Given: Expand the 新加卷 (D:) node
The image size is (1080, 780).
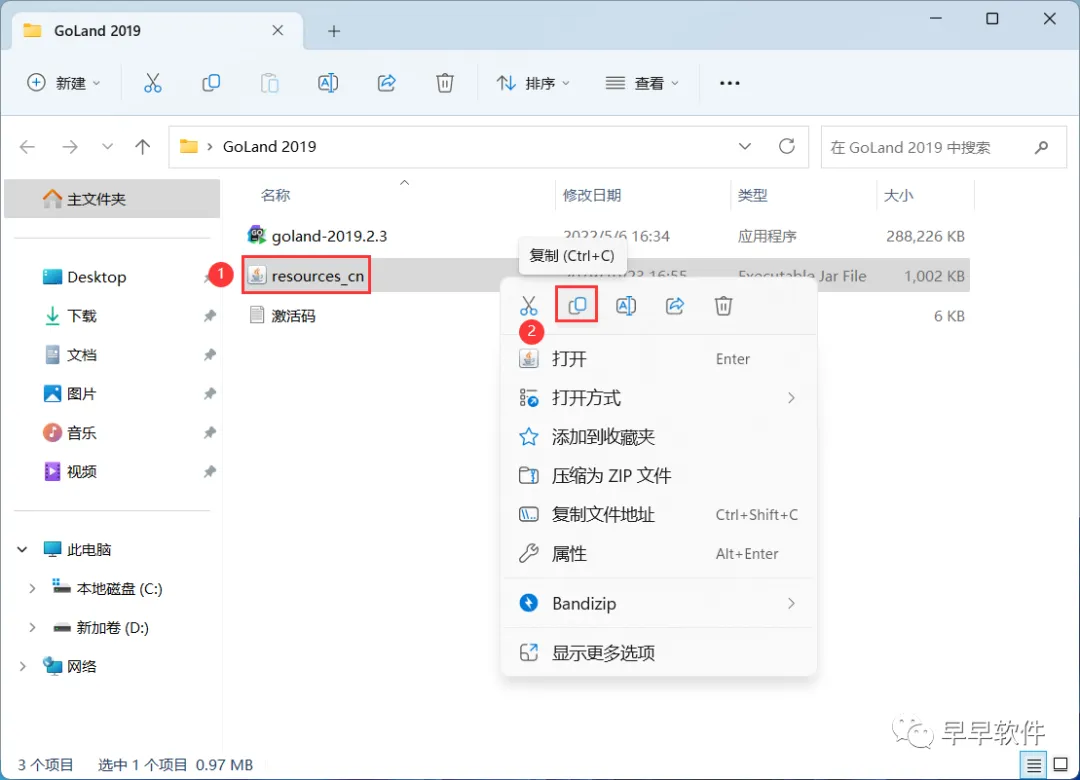Looking at the screenshot, I should coord(32,628).
